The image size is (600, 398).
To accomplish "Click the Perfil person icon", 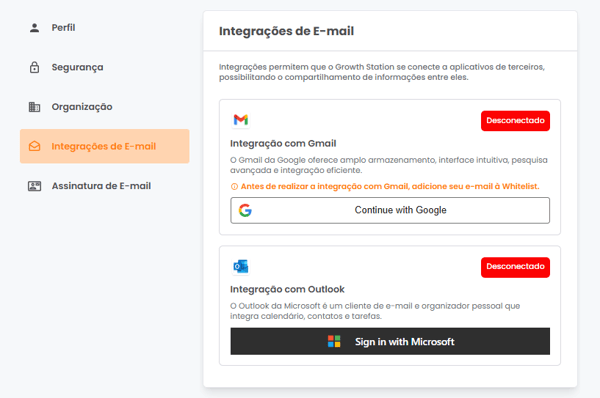I will point(34,28).
